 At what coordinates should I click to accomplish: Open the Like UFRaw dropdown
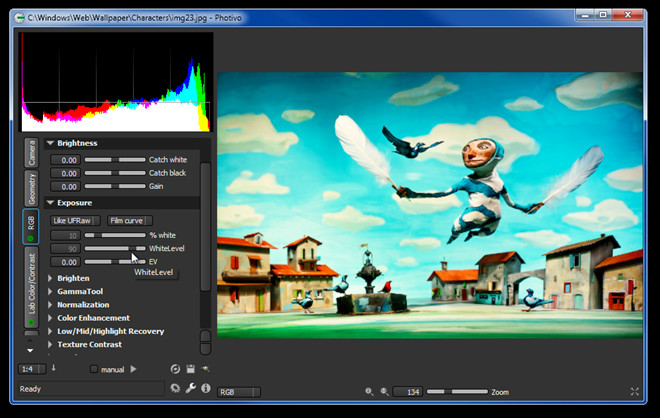pos(75,221)
